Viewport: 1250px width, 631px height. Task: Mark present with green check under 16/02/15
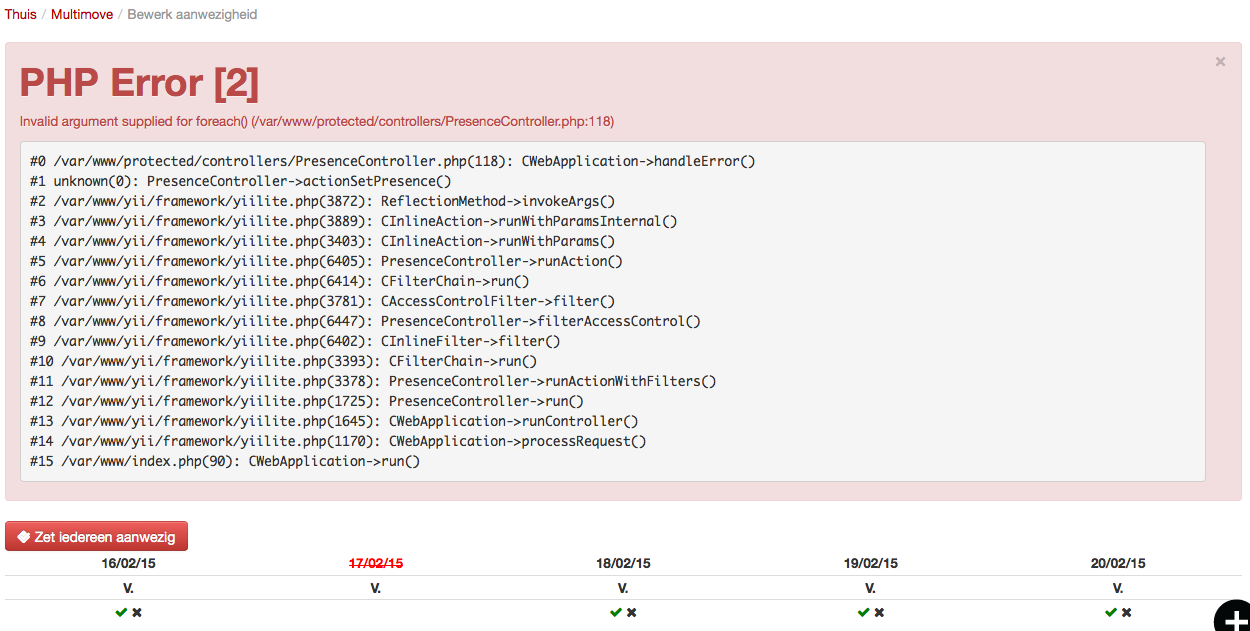pos(121,612)
